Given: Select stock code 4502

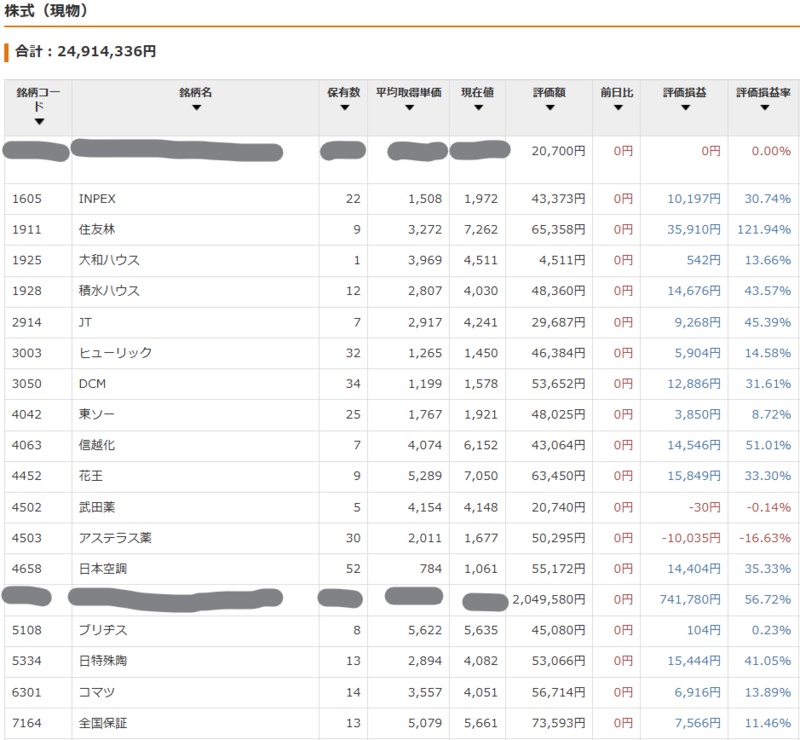Looking at the screenshot, I should [27, 507].
